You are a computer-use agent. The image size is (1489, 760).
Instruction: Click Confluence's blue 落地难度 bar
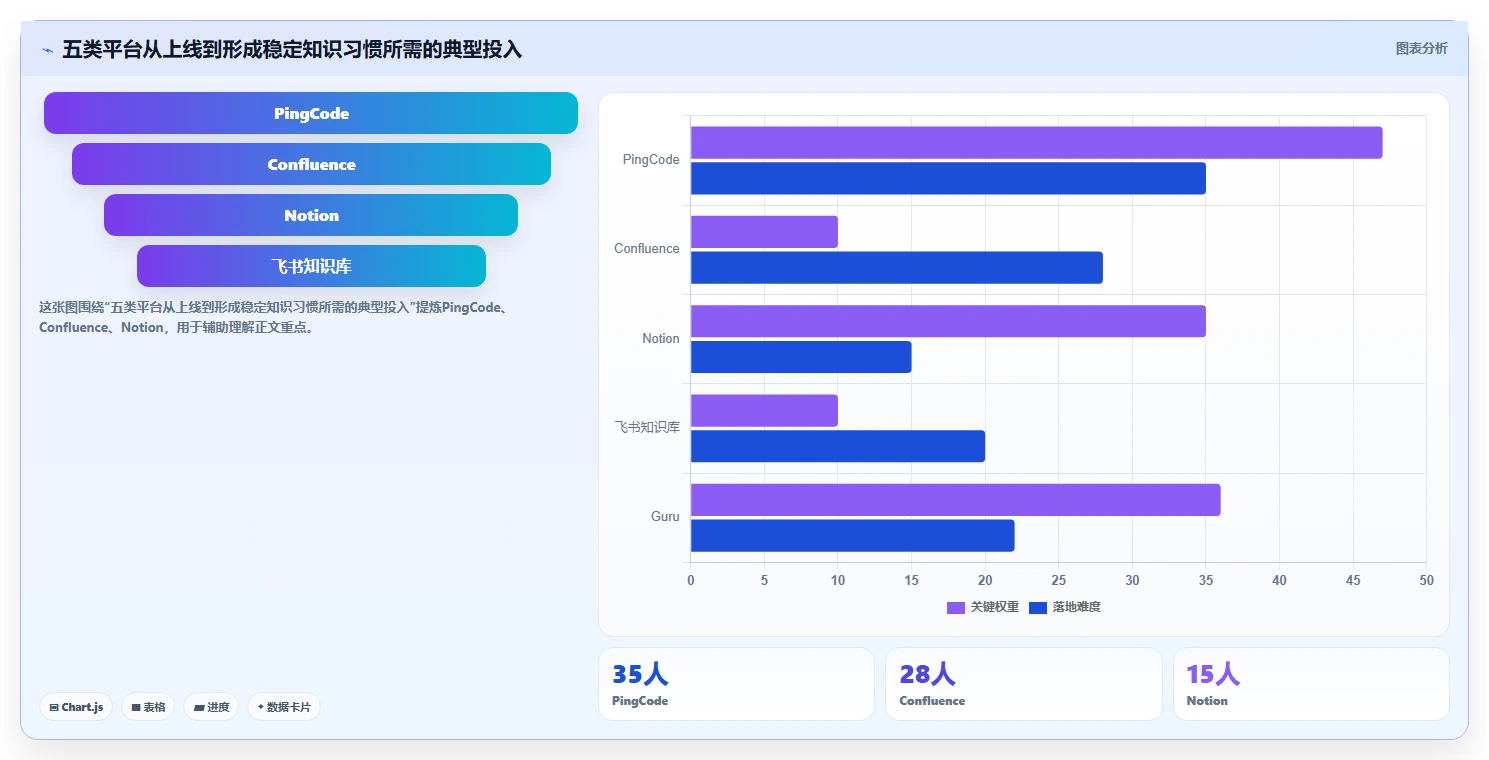click(x=896, y=267)
